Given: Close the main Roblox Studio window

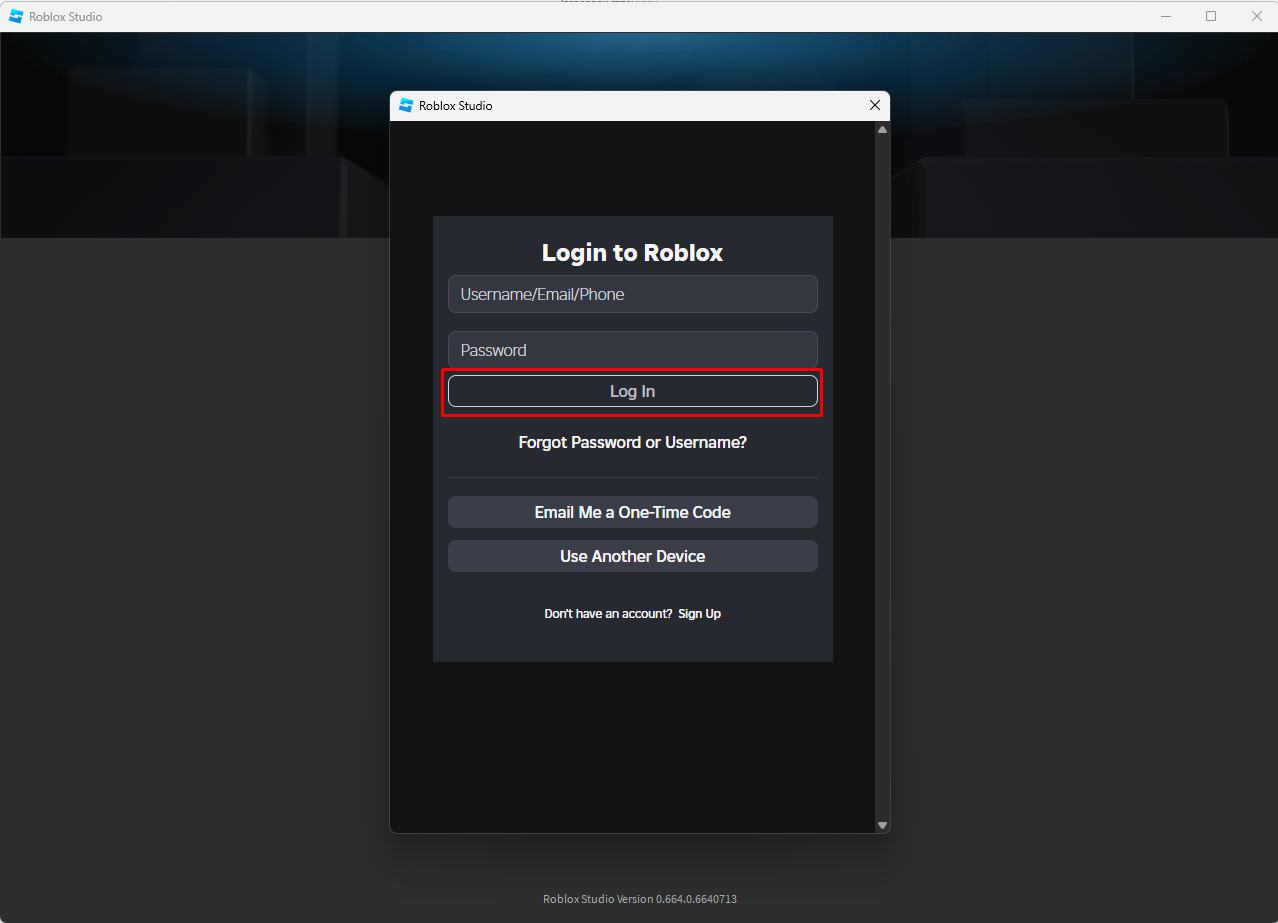Looking at the screenshot, I should [1257, 16].
